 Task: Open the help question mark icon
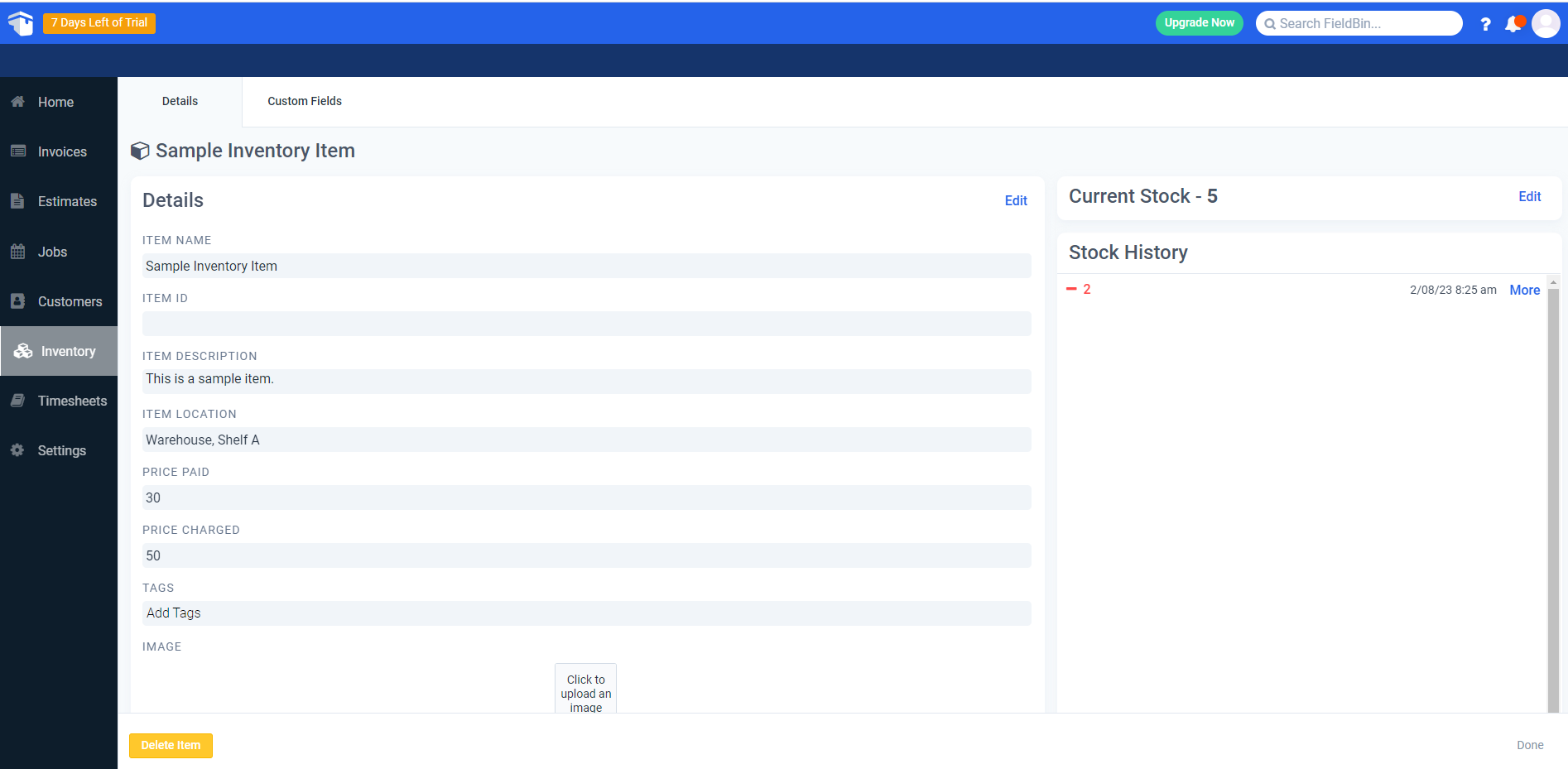click(x=1485, y=24)
